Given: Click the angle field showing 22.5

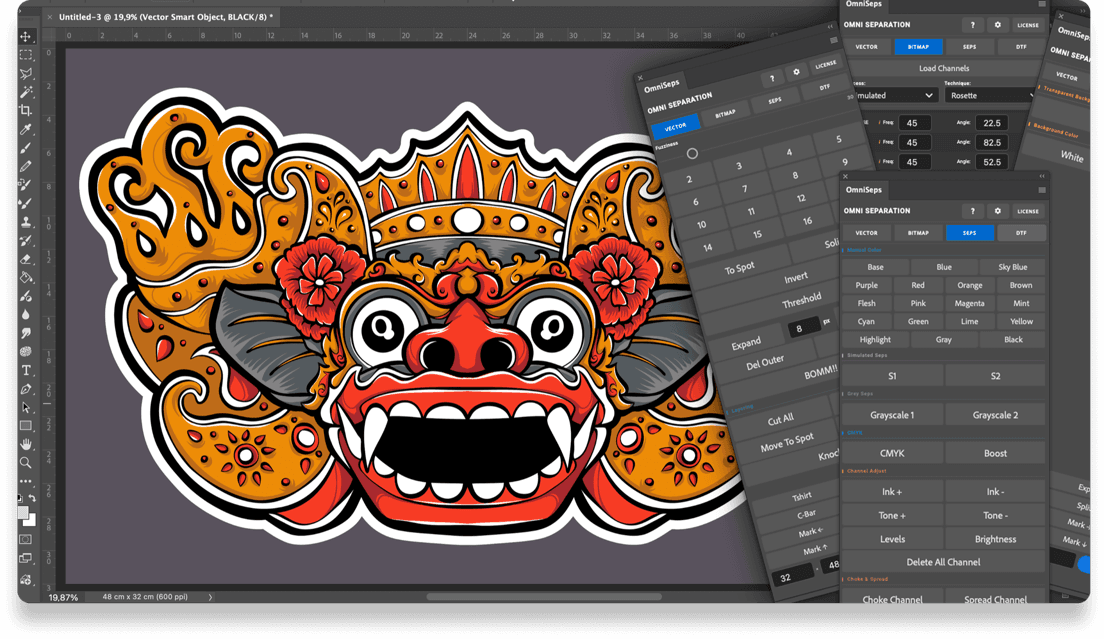Looking at the screenshot, I should (992, 122).
